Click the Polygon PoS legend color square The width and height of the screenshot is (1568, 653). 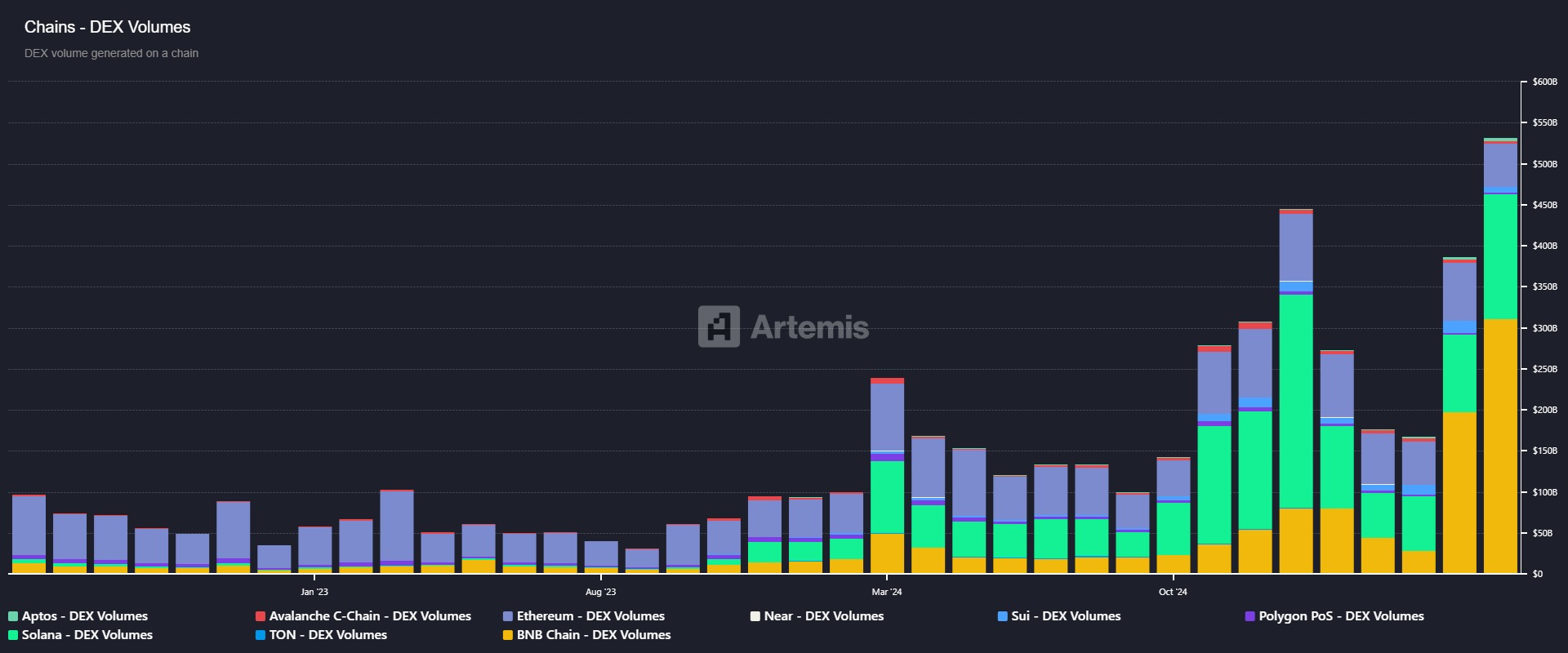coord(1249,616)
